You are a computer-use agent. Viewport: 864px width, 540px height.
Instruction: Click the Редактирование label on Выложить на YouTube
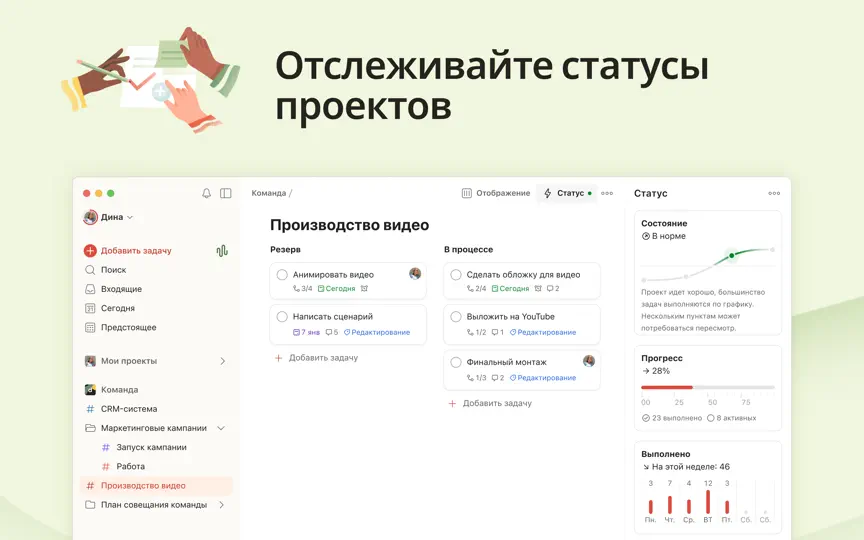click(543, 332)
